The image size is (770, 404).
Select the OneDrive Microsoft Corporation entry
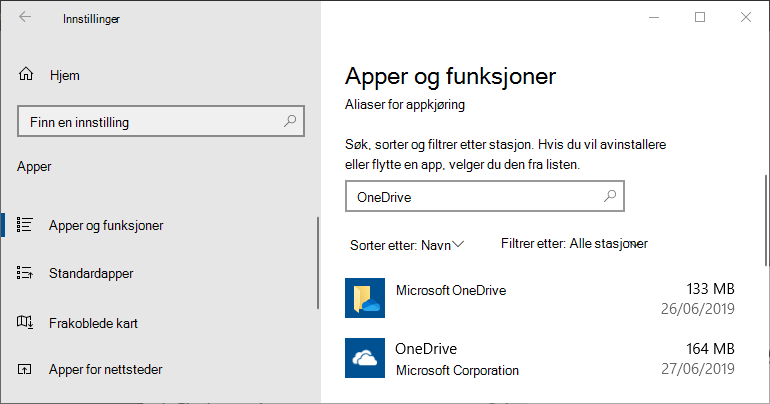[x=540, y=358]
